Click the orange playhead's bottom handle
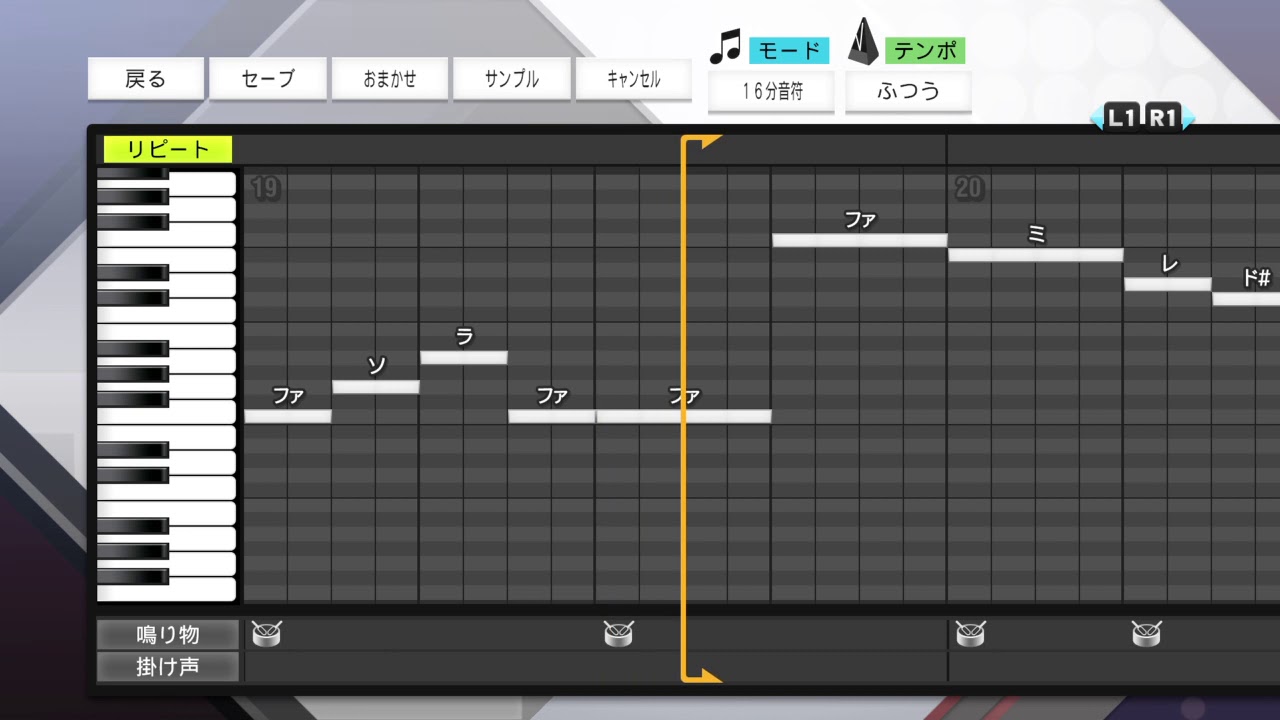Screen dimensions: 1280x720 (701, 675)
